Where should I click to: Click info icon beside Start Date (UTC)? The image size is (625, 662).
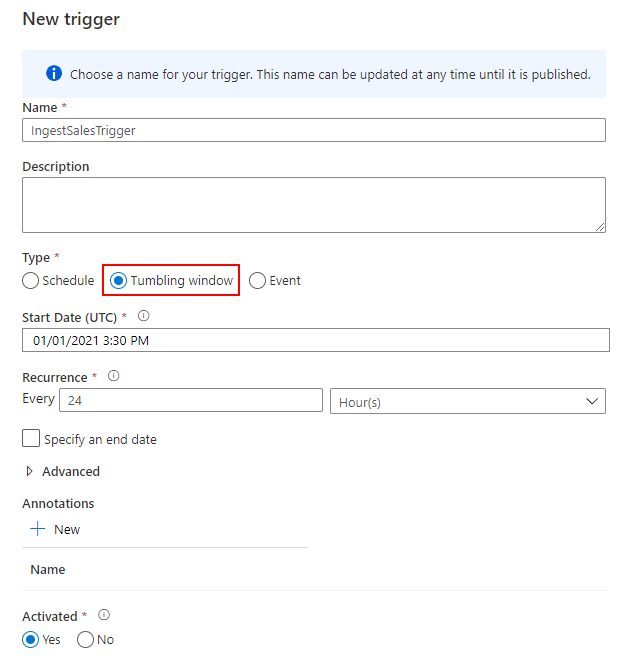[x=144, y=316]
